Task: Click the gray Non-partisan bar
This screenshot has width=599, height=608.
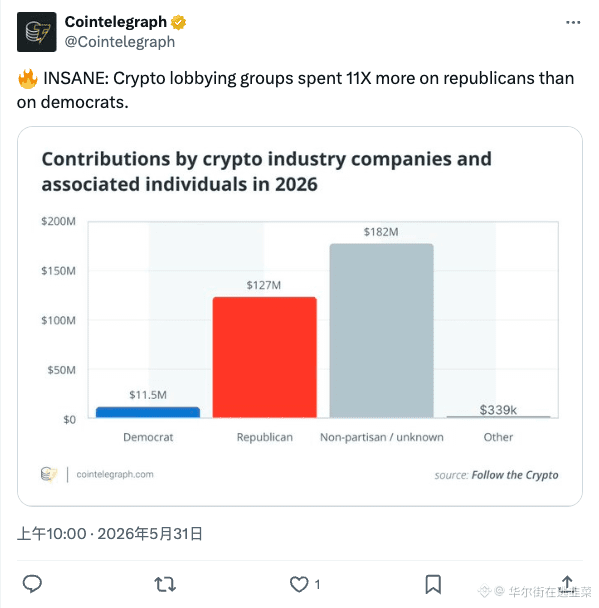Action: click(x=381, y=330)
